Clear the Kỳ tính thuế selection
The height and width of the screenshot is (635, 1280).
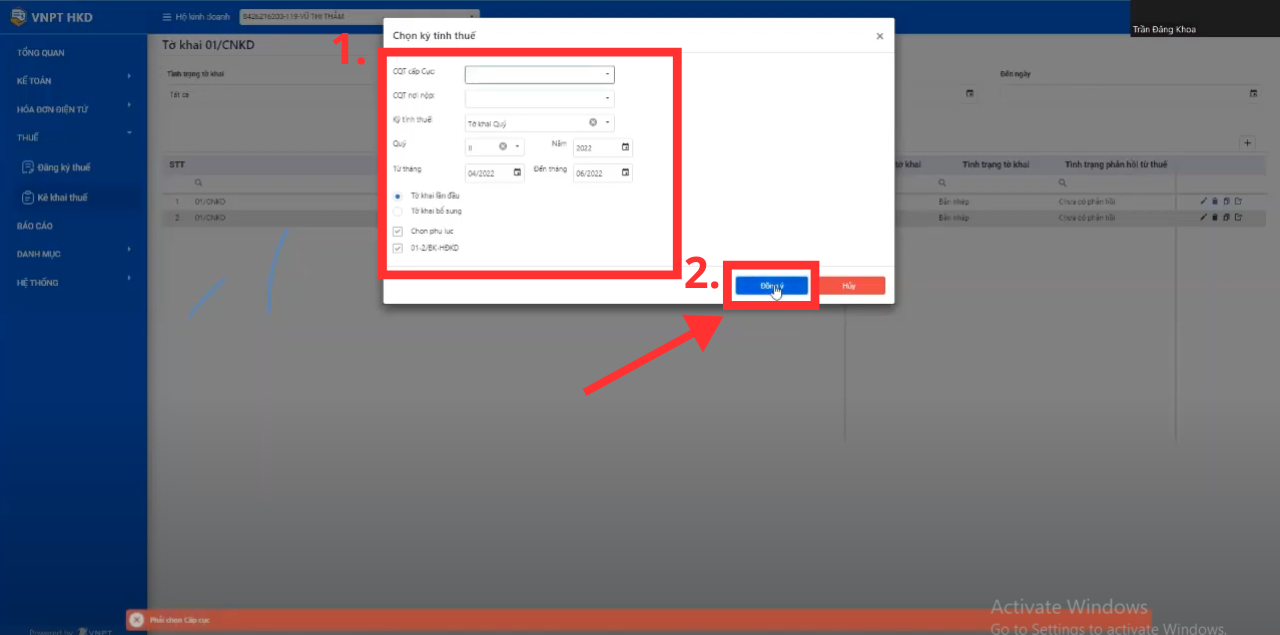point(592,122)
